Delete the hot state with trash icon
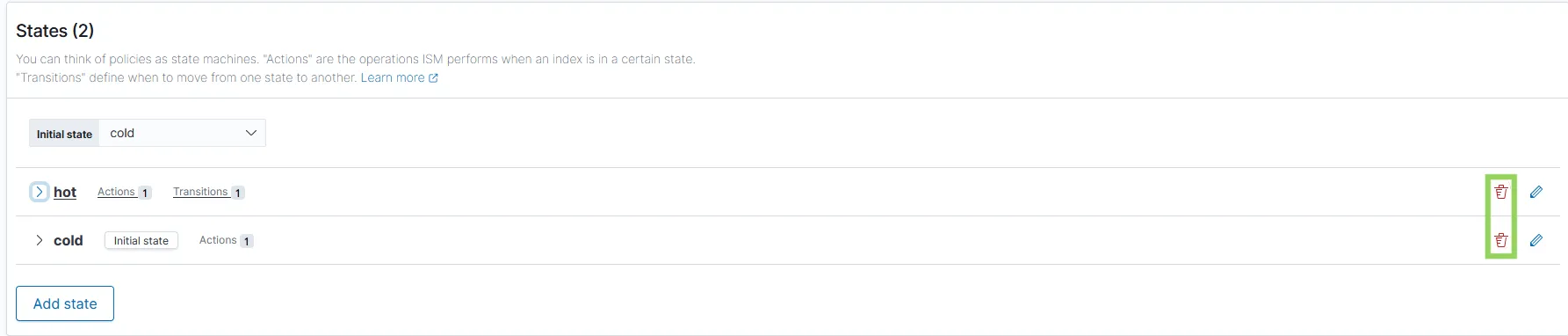Screen dimensions: 1568x336 pos(1500,192)
